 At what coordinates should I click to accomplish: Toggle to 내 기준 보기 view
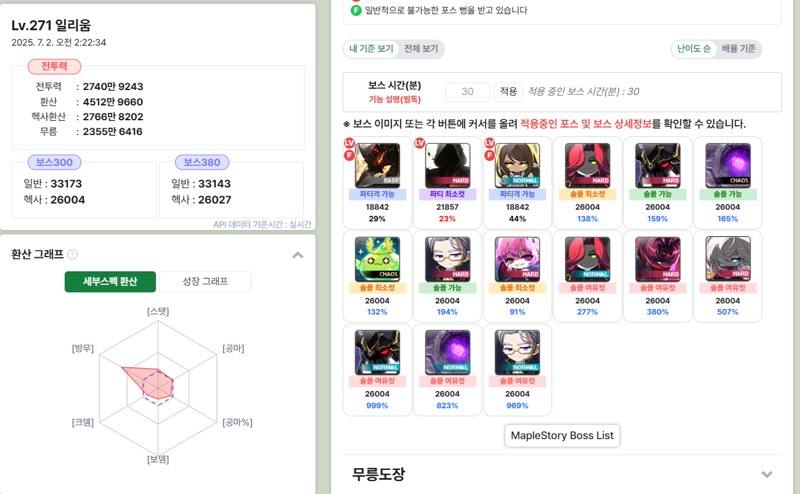pos(371,49)
